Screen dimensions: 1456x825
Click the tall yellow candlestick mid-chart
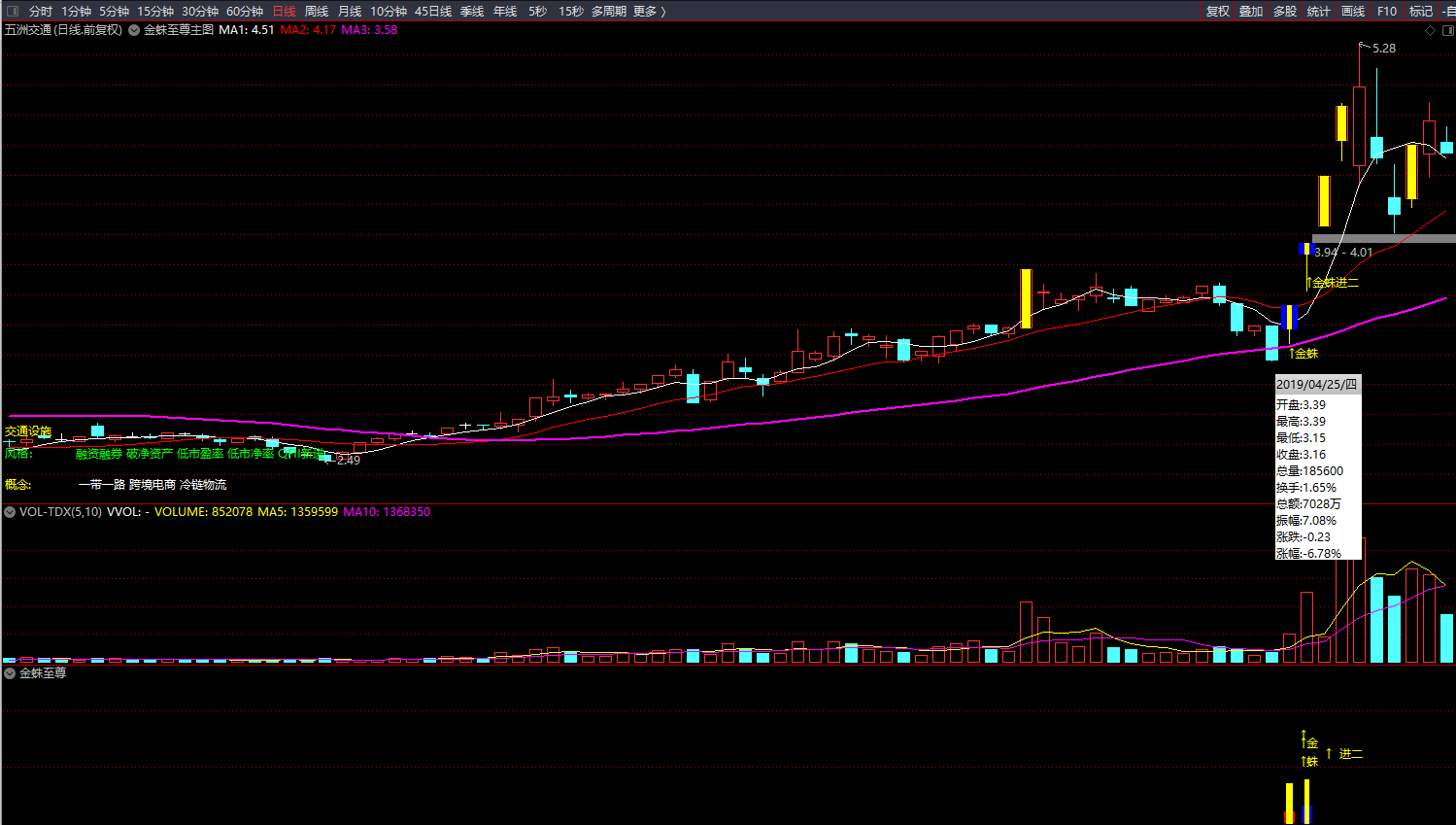click(1026, 298)
